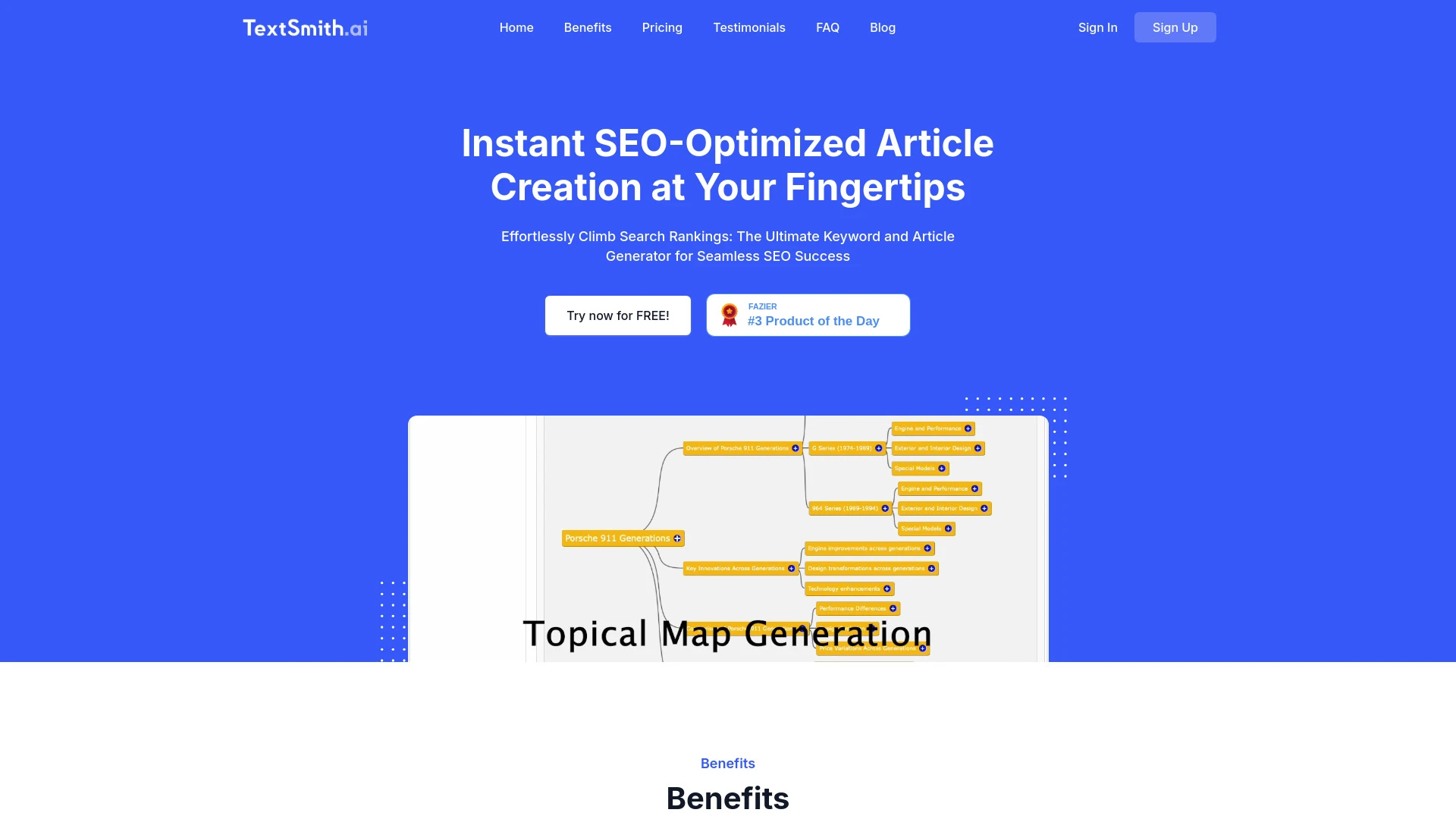Click the plus icon on 964 Series node

point(885,508)
